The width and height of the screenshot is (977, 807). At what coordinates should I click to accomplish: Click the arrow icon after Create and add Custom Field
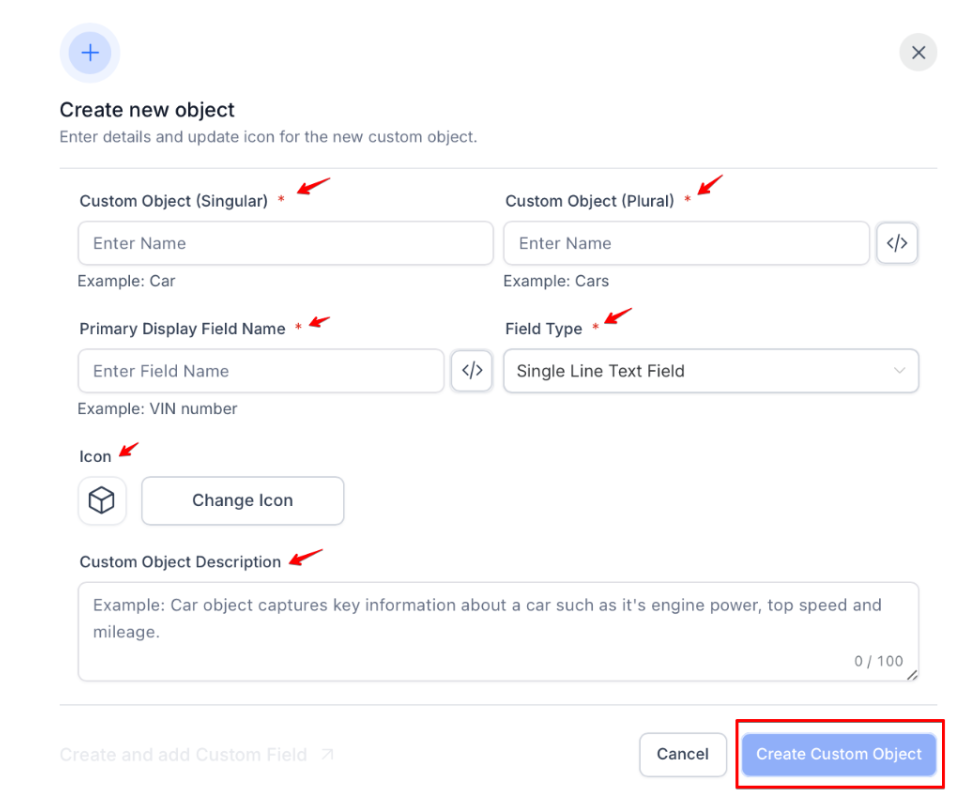(327, 755)
